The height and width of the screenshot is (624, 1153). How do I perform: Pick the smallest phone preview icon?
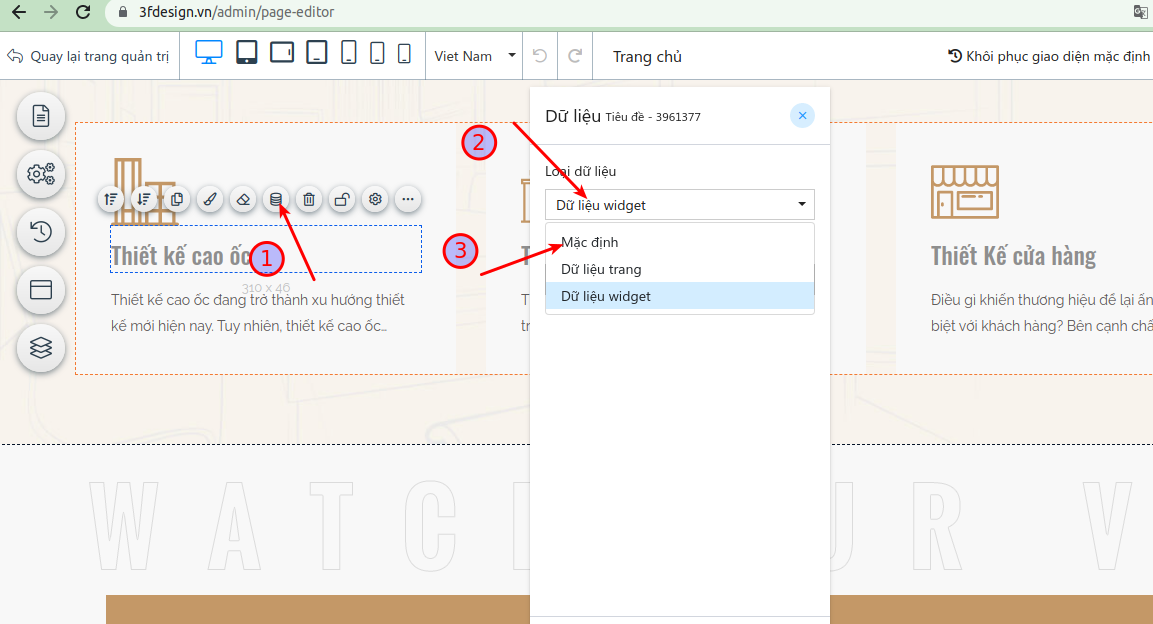tap(404, 53)
